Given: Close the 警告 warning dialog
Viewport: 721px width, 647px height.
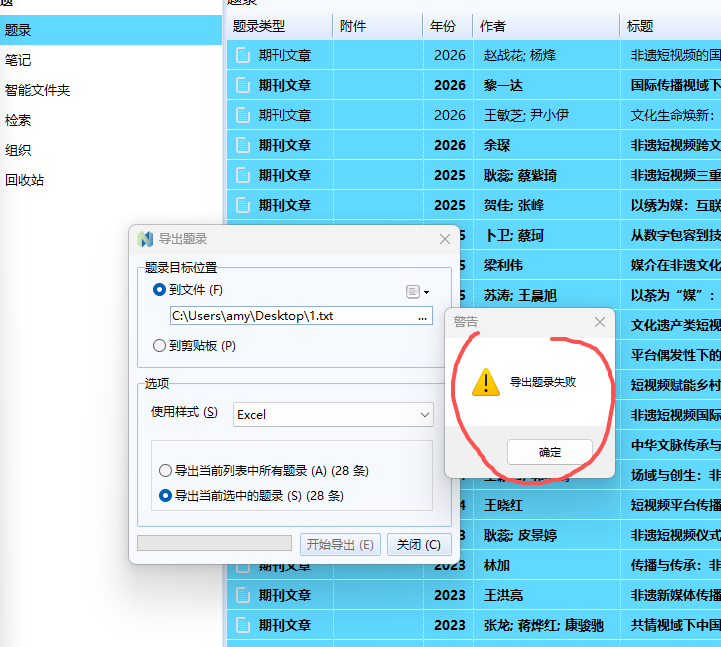Looking at the screenshot, I should 600,322.
